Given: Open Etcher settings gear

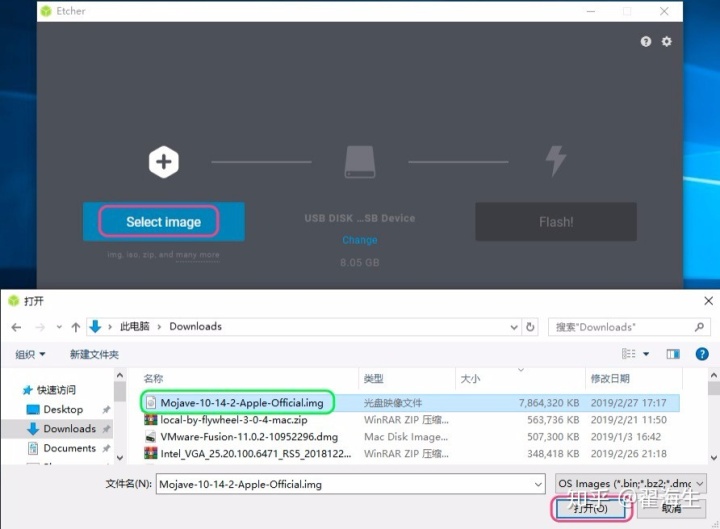Looking at the screenshot, I should pyautogui.click(x=666, y=41).
